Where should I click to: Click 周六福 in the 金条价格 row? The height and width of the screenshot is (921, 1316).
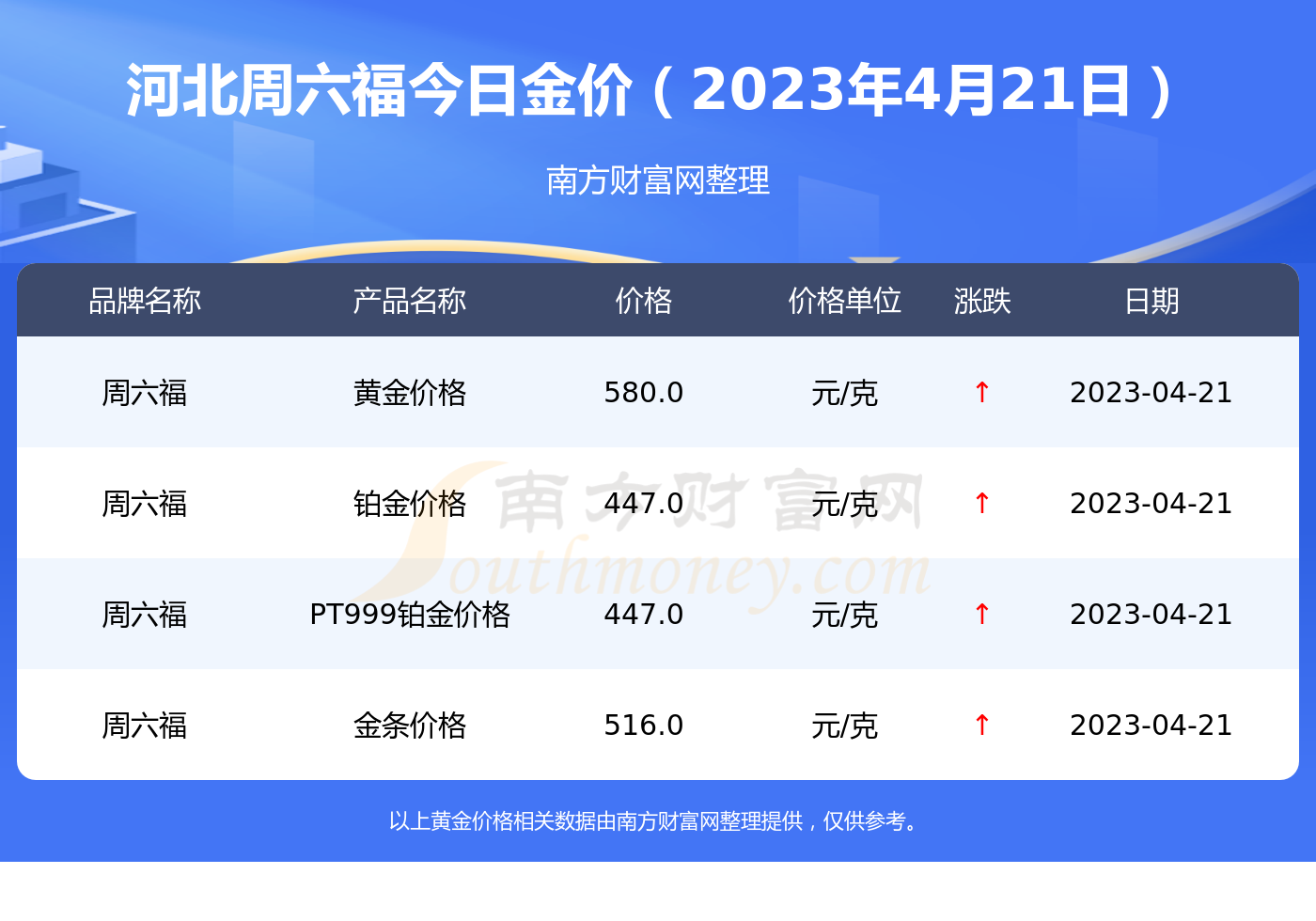coord(145,725)
